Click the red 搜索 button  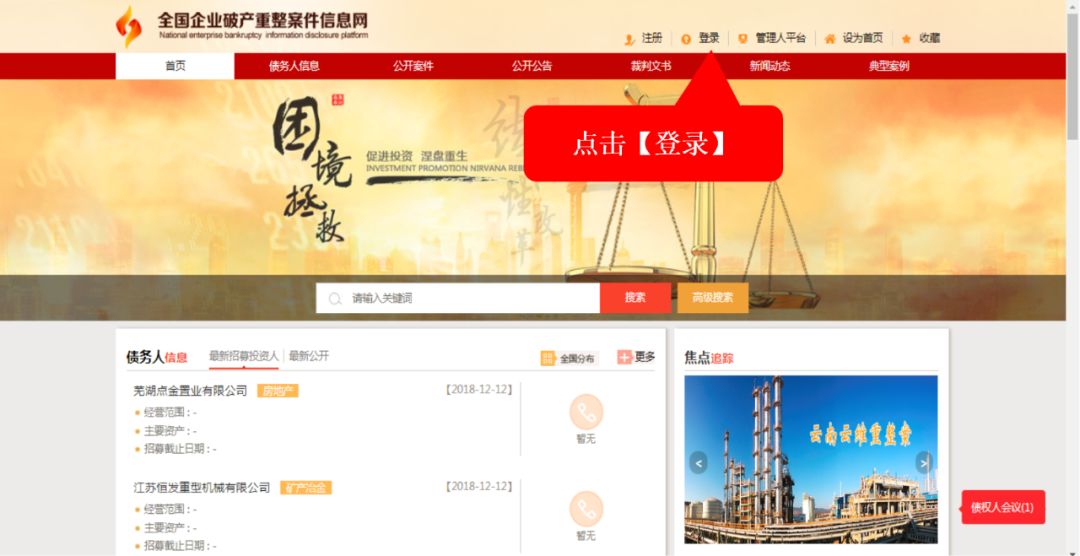635,298
